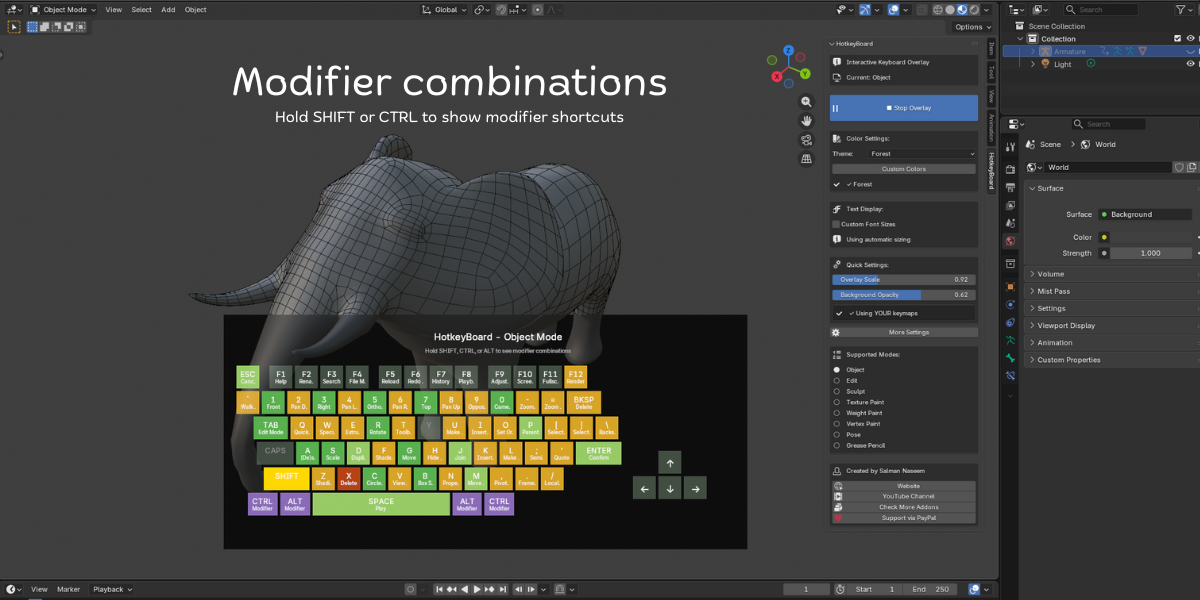
Task: Switch to the Item sidebar tab
Action: pos(991,48)
